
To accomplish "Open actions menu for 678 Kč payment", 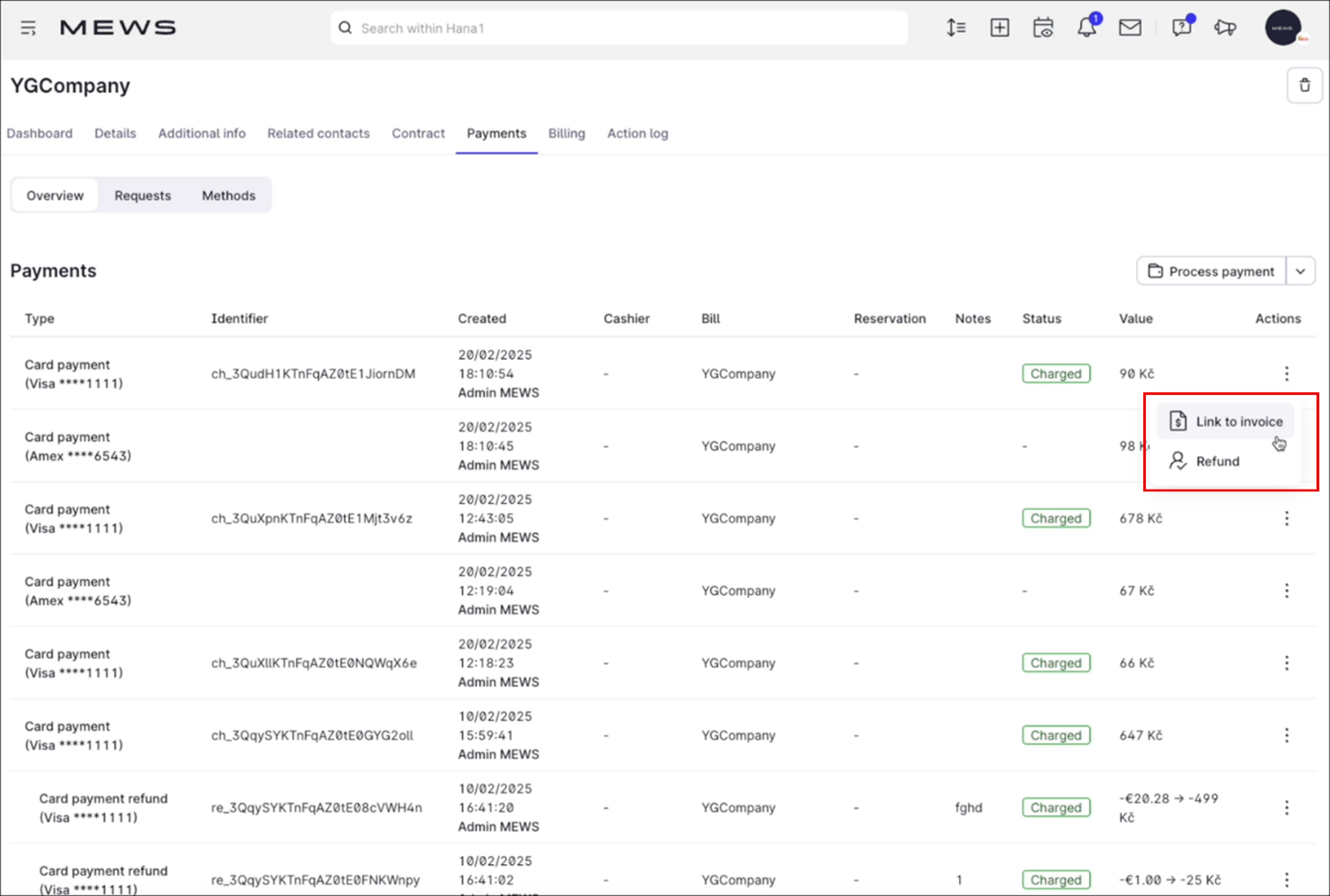I will (1286, 519).
